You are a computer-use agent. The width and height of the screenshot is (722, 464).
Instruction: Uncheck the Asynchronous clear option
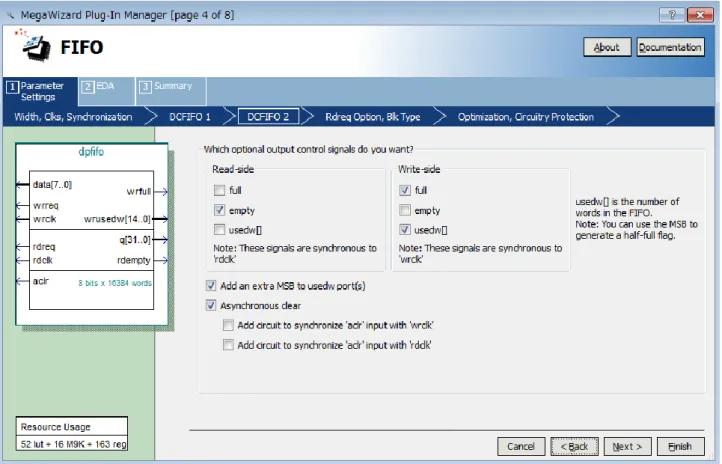pyautogui.click(x=211, y=306)
